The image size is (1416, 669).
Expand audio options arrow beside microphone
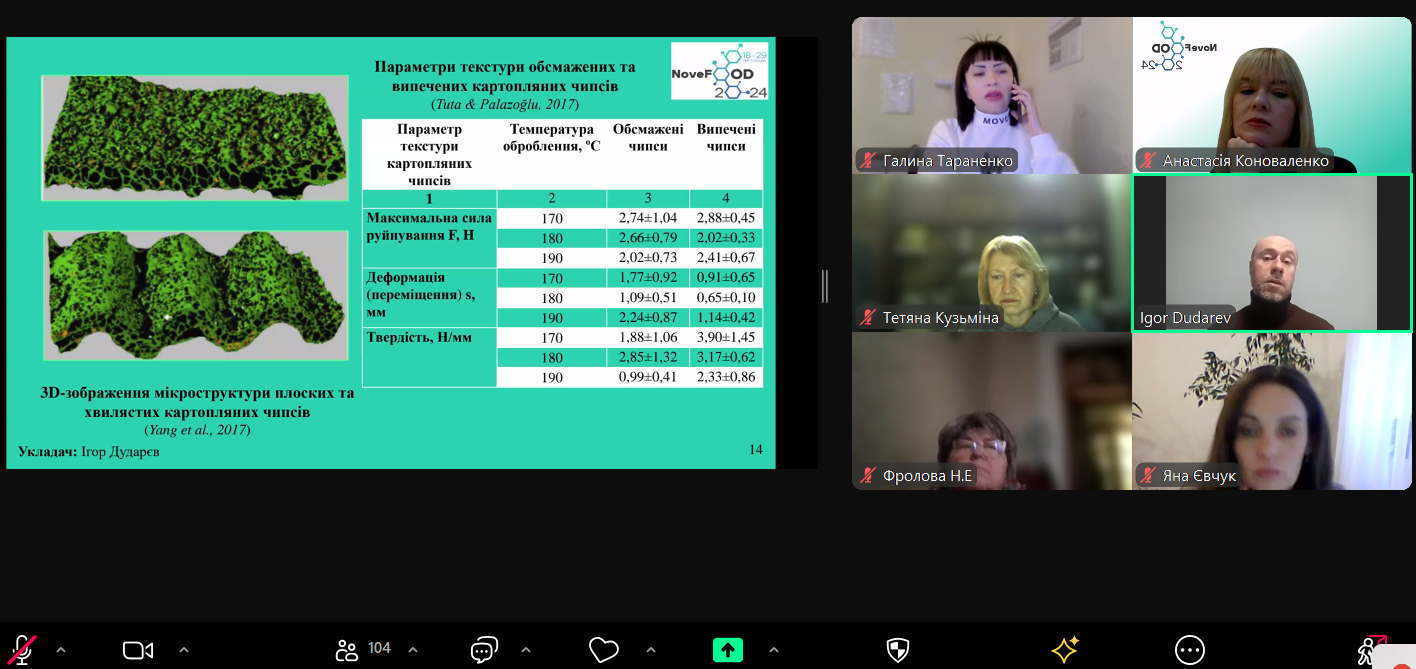click(x=61, y=650)
